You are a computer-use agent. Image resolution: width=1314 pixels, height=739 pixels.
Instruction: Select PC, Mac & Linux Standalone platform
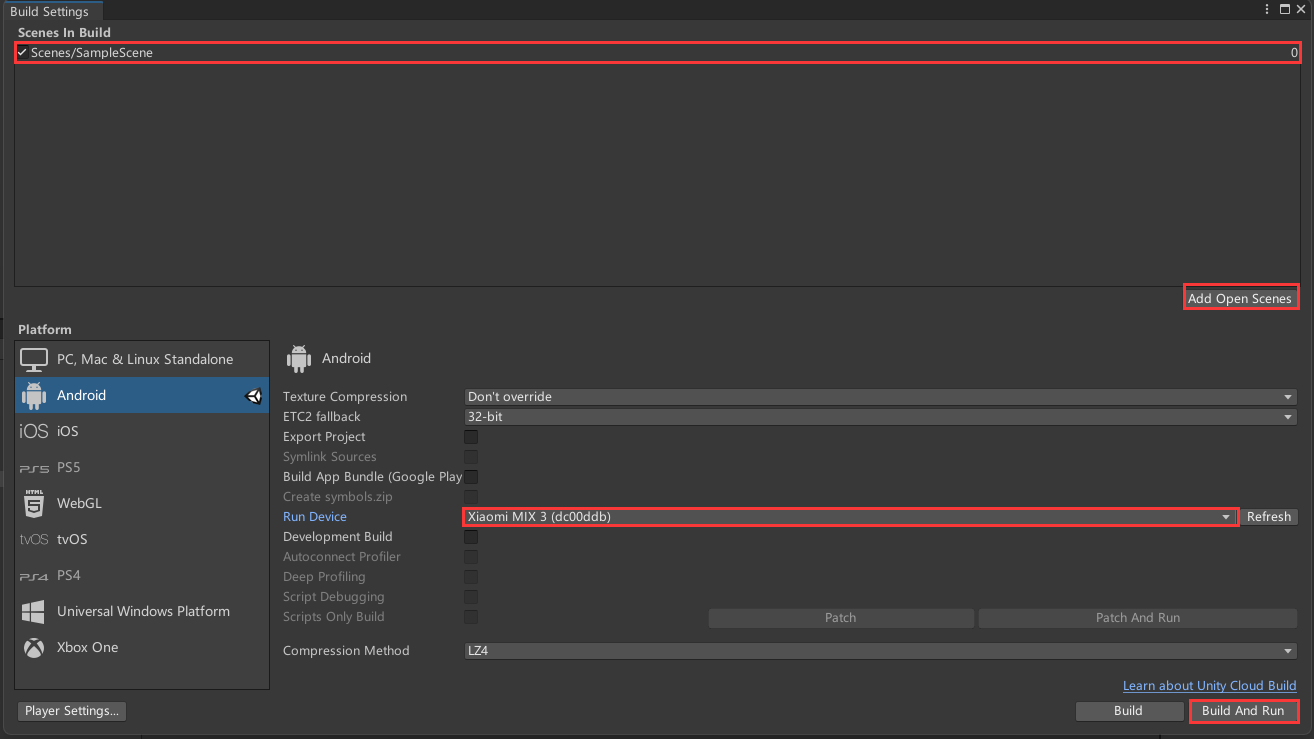tap(142, 359)
